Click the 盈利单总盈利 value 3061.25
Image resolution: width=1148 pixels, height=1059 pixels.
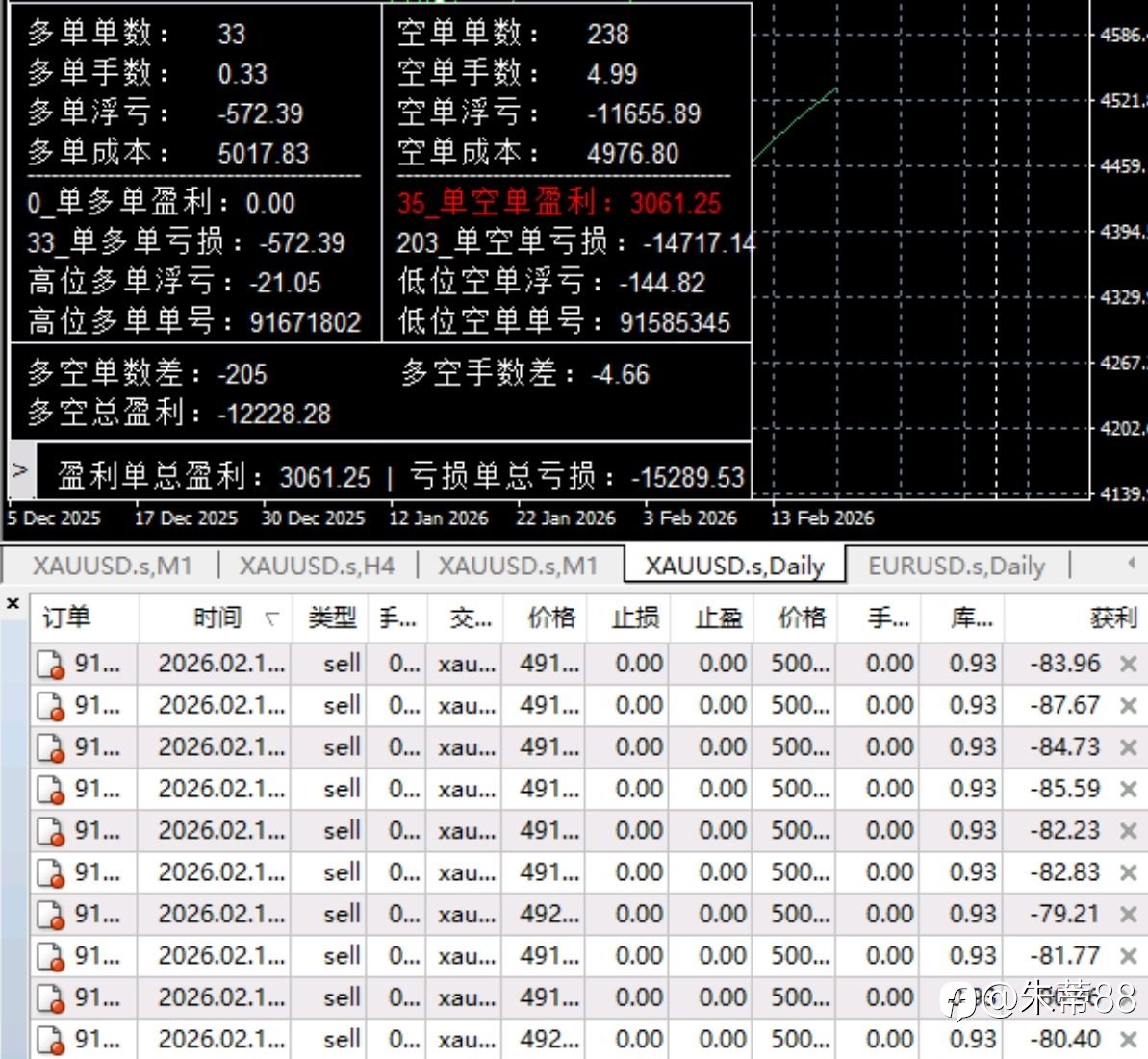point(325,477)
